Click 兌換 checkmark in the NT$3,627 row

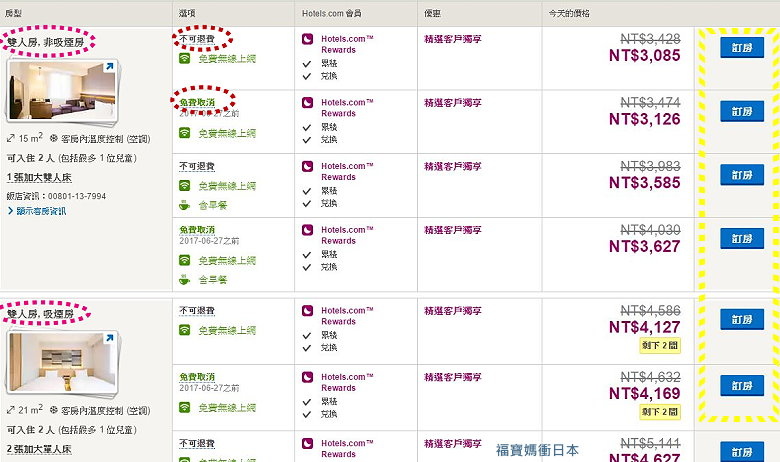306,266
